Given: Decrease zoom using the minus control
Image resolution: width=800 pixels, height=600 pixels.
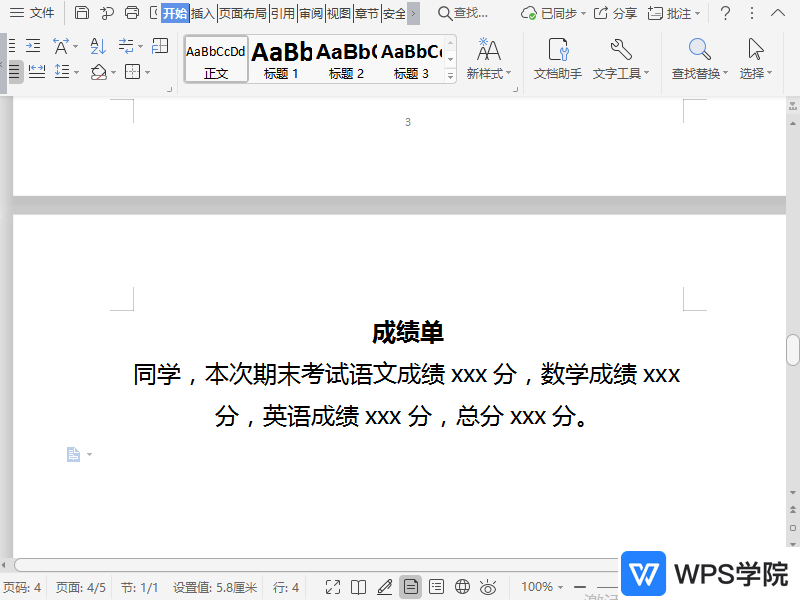Looking at the screenshot, I should click(x=580, y=588).
